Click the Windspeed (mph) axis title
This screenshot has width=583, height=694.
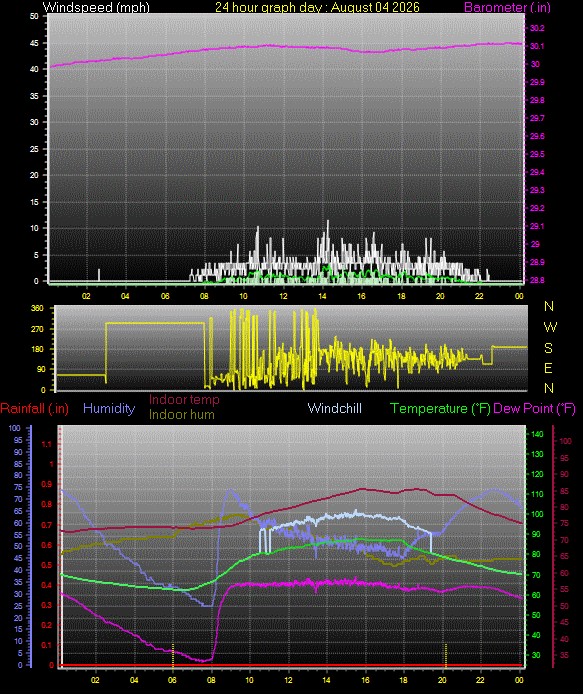[96, 7]
